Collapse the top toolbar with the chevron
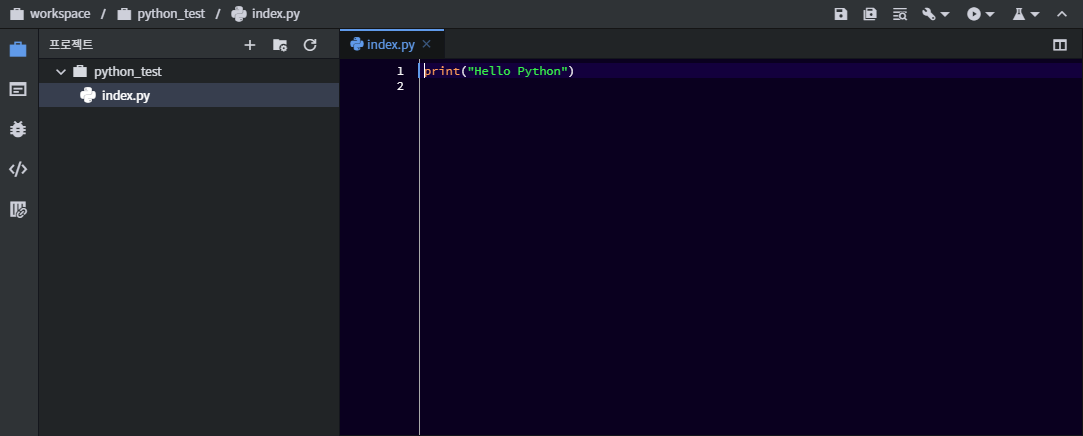 (x=1062, y=14)
